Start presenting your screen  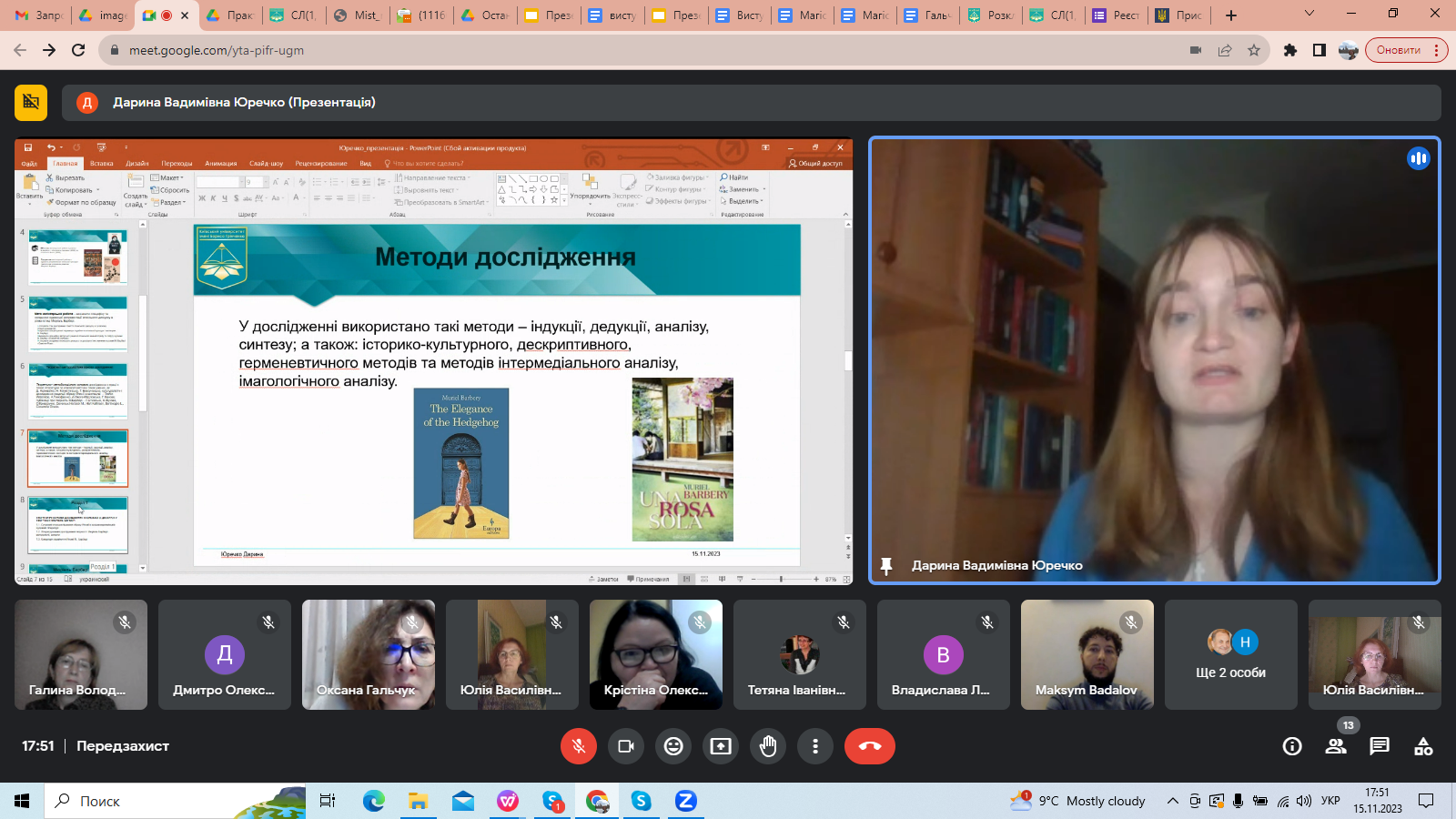(x=721, y=746)
